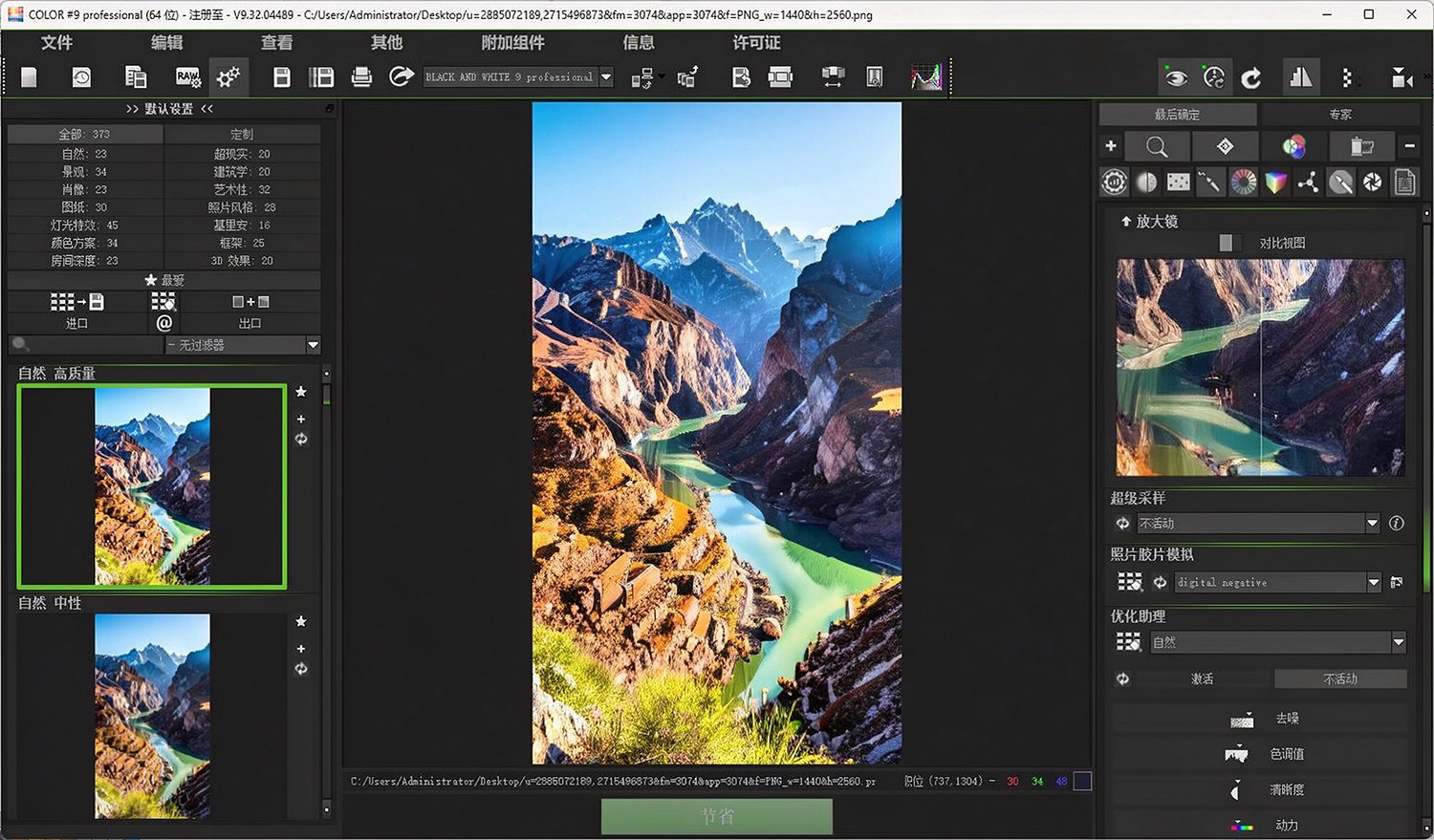Open the 附加组件 menu
Viewport: 1434px width, 840px height.
tap(512, 42)
